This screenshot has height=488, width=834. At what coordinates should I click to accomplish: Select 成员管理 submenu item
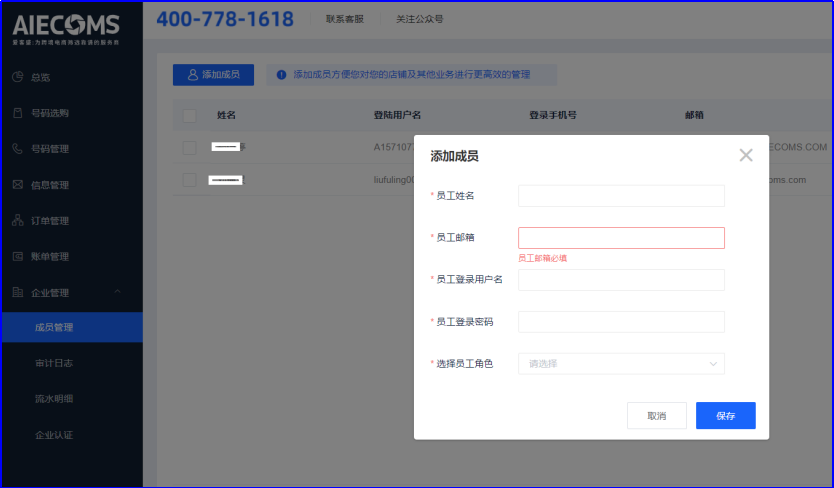click(72, 327)
